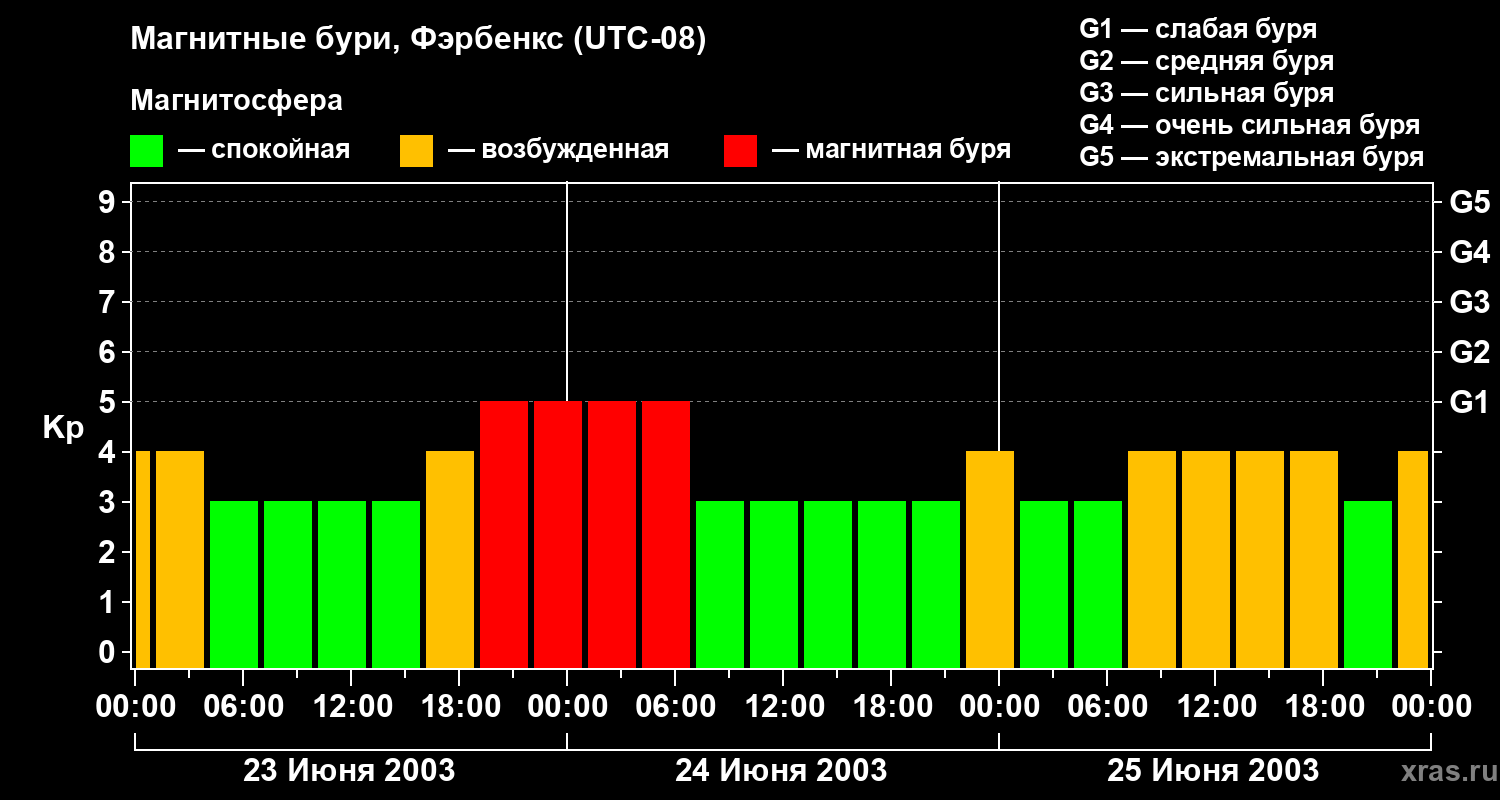
Task: Click the first red storm bar starting 19:00, 23 Июня
Action: (x=504, y=534)
